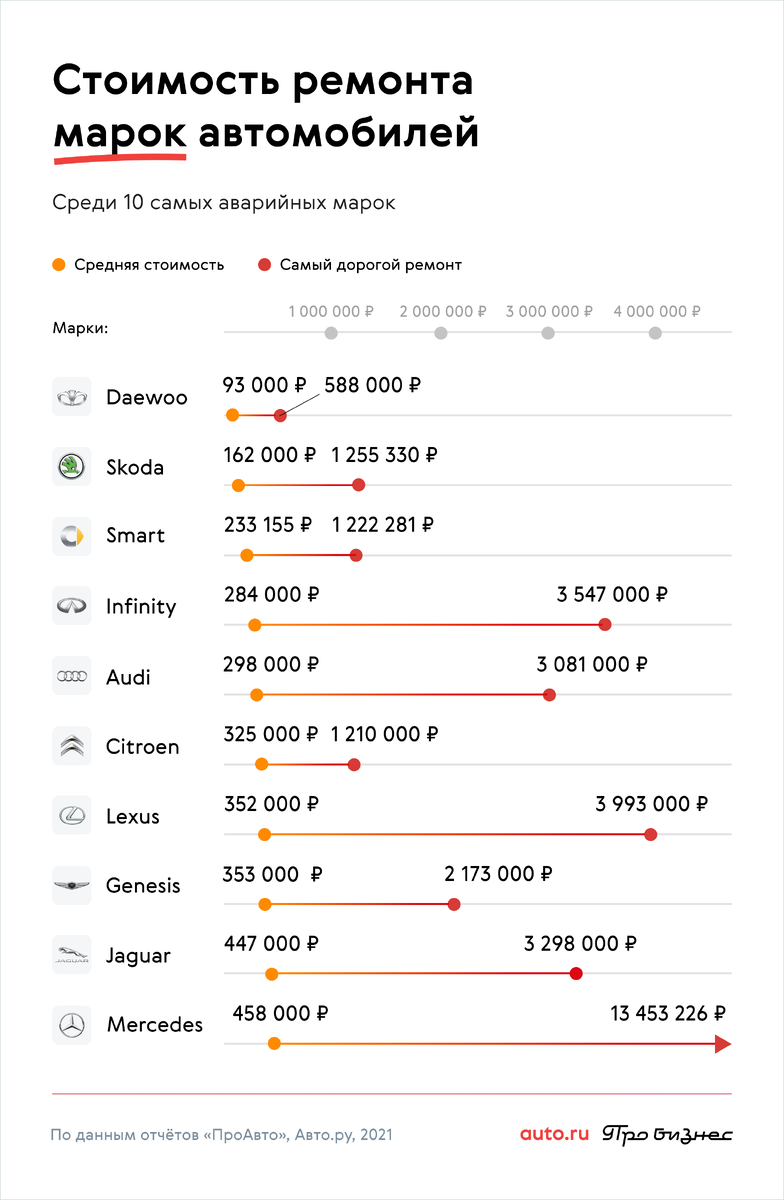Click the 'Про бизнес' logo
The image size is (784, 1200).
667,1134
